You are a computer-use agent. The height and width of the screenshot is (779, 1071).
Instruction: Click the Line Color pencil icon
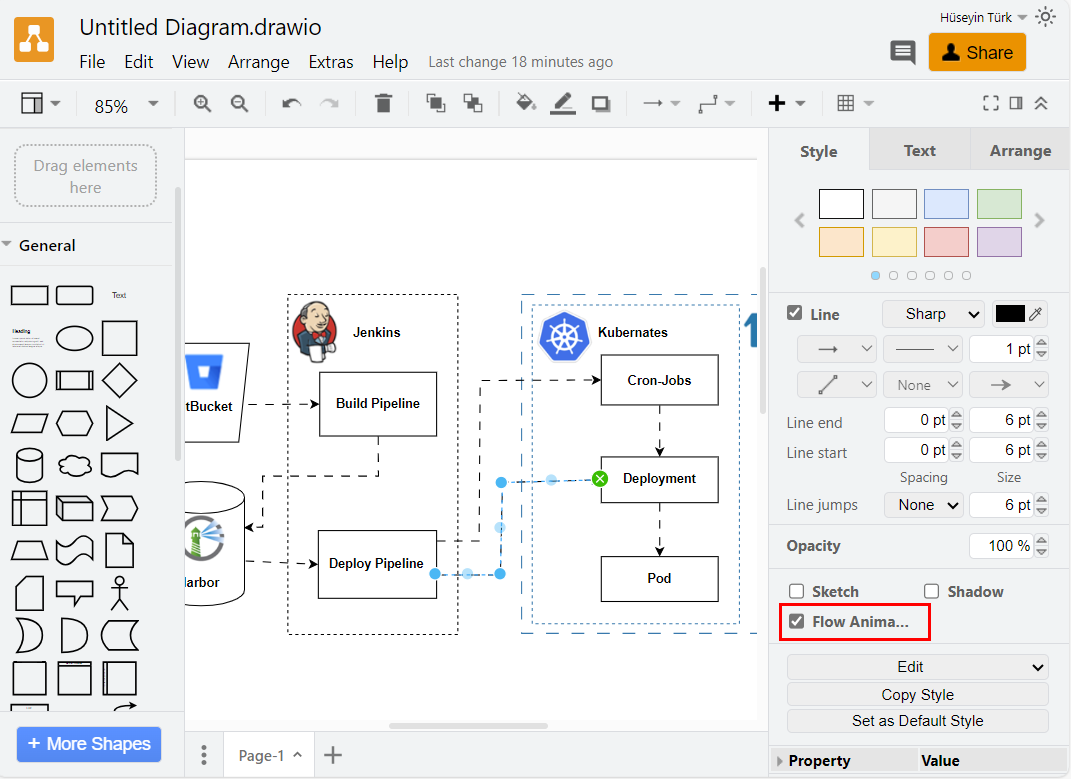pyautogui.click(x=562, y=102)
